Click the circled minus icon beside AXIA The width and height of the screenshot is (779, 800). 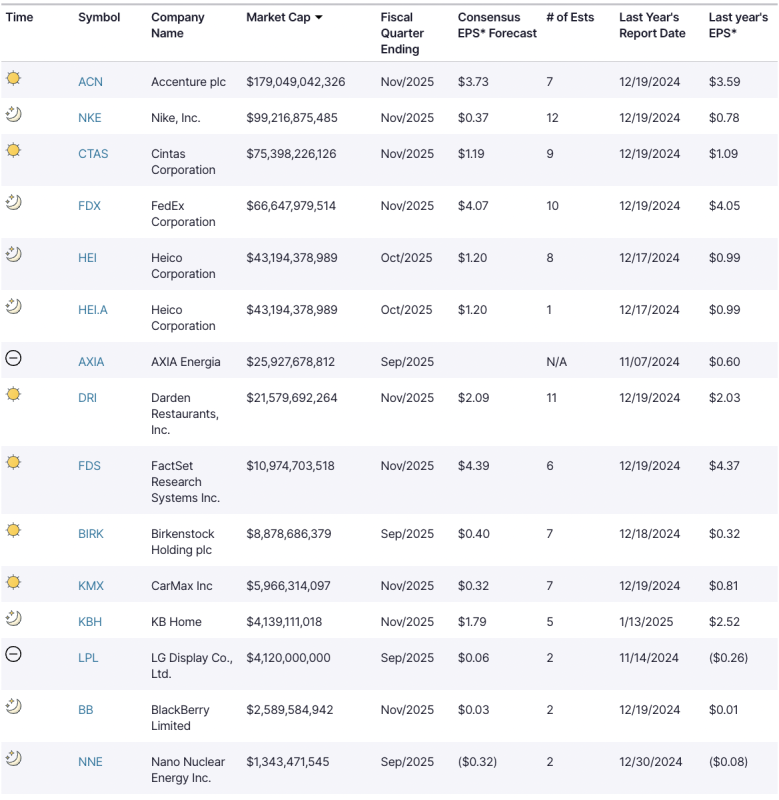click(13, 358)
